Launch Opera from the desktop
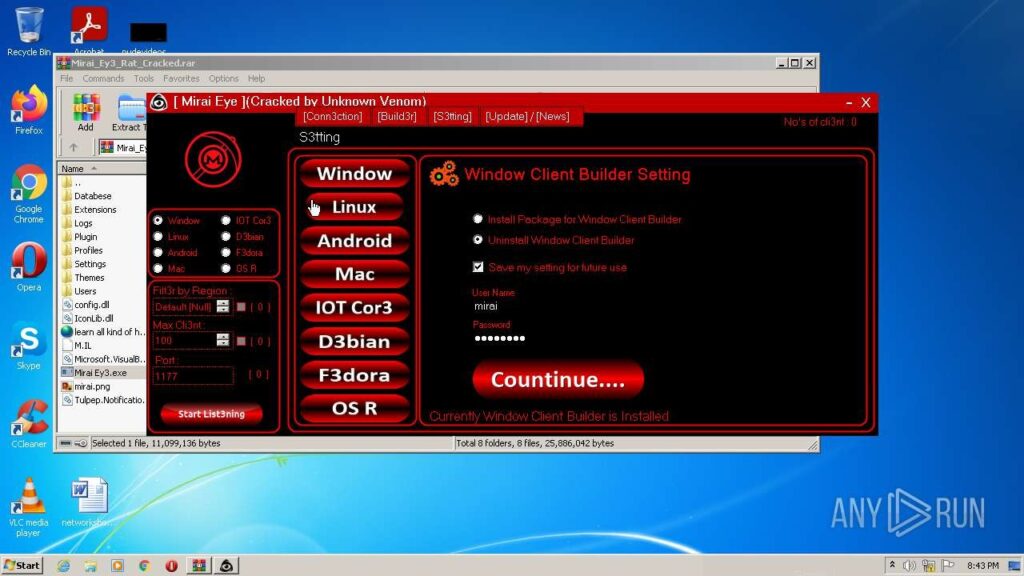1024x576 pixels. coord(29,266)
